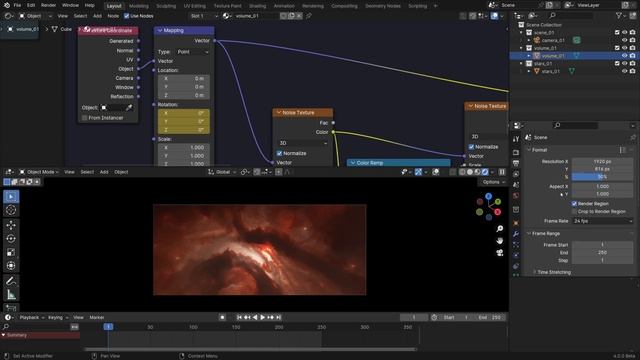Open the viewport Options button
Viewport: 640px width, 360px height.
click(493, 182)
